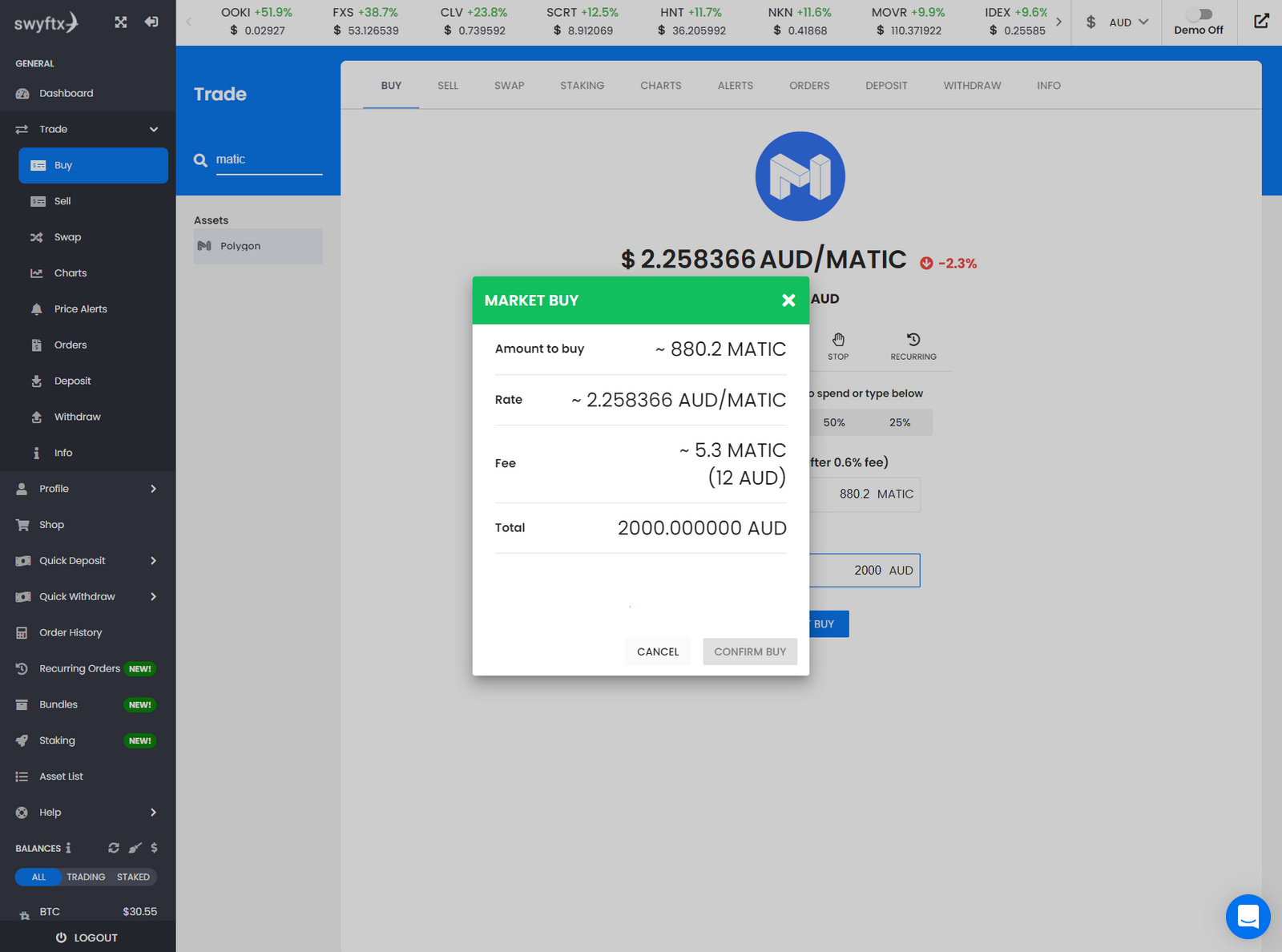Select the Recurring order type icon
Viewport: 1282px width, 952px height.
click(x=913, y=346)
